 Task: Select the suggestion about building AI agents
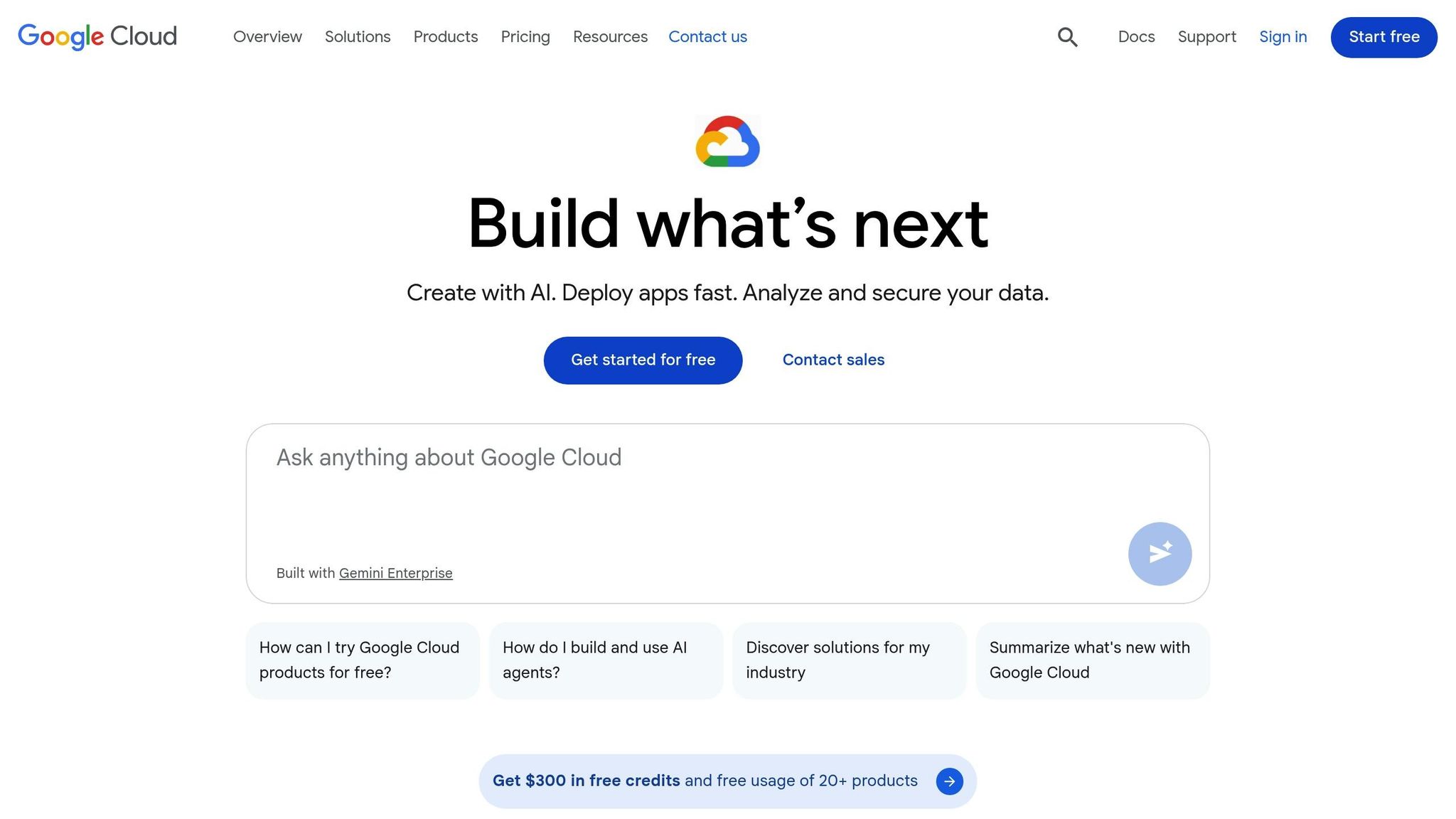tap(606, 660)
